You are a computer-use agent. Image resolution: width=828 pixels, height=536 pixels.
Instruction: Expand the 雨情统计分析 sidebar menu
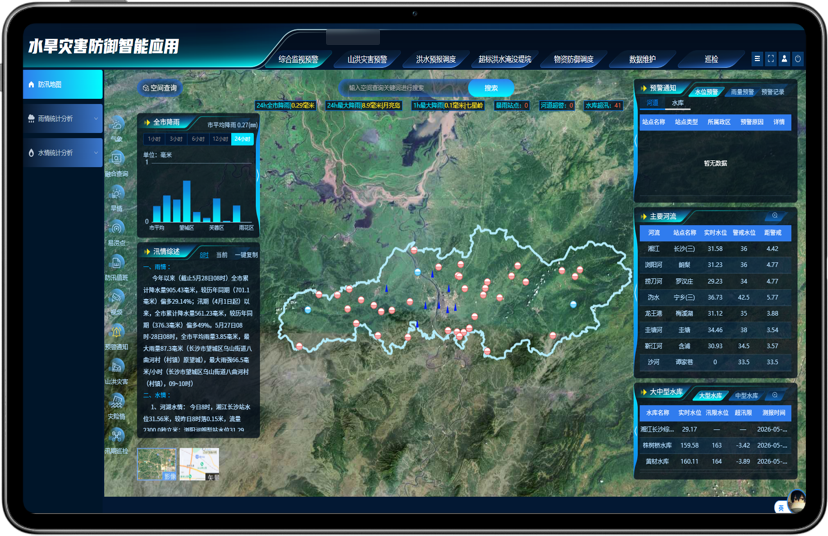coord(63,118)
